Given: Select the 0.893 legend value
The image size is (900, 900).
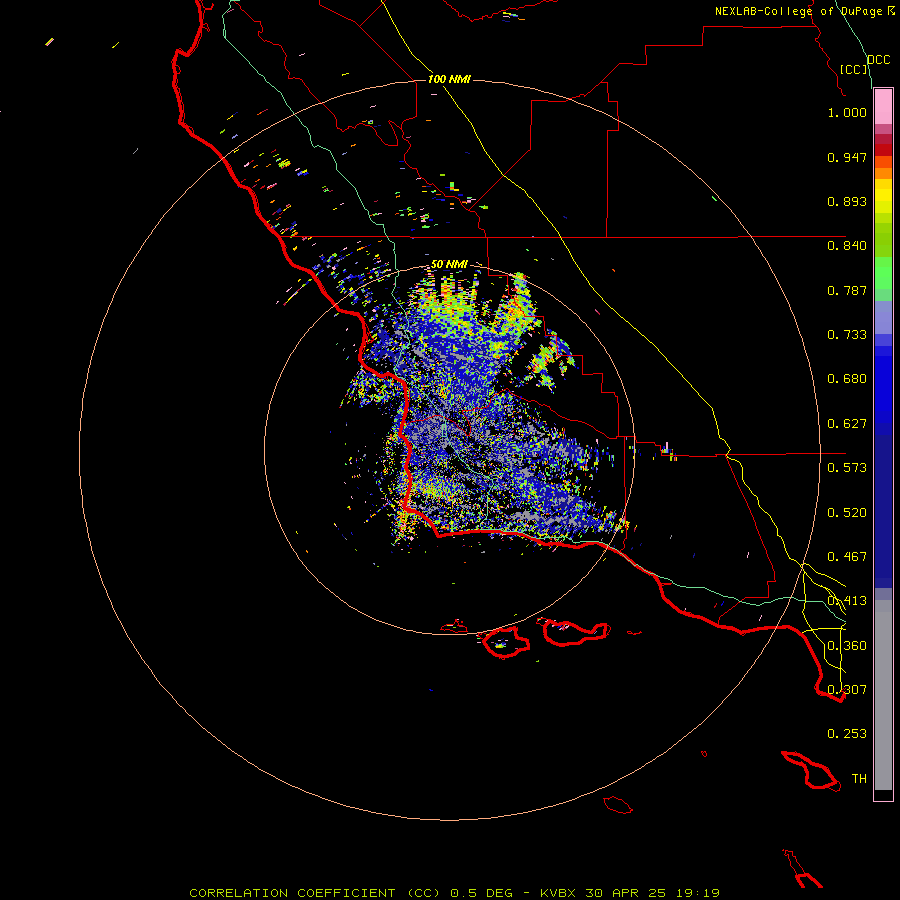Looking at the screenshot, I should coord(847,201).
